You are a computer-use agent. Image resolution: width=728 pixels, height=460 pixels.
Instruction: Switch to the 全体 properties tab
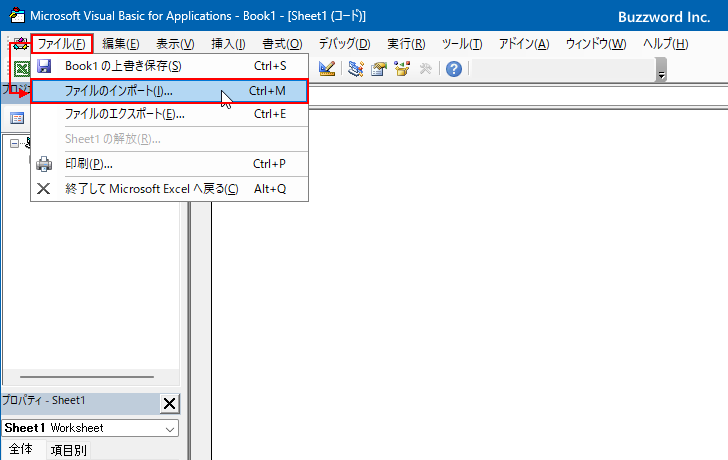click(21, 449)
